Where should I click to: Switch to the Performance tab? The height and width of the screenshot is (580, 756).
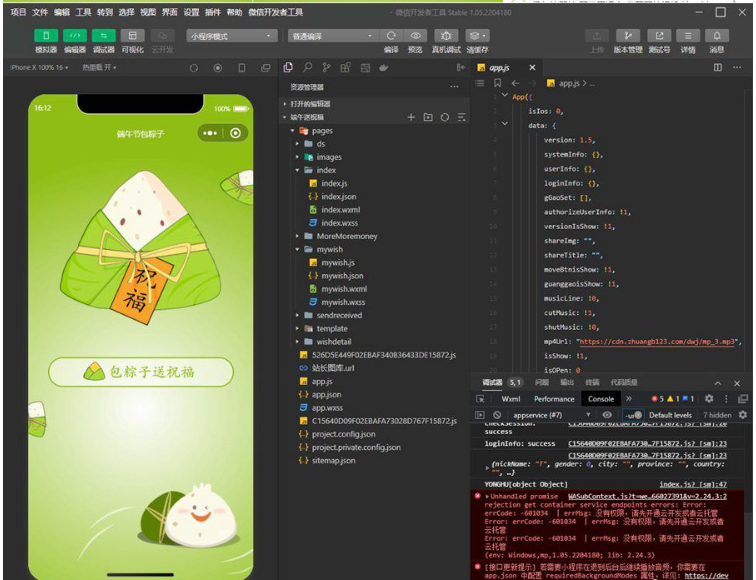[x=554, y=399]
